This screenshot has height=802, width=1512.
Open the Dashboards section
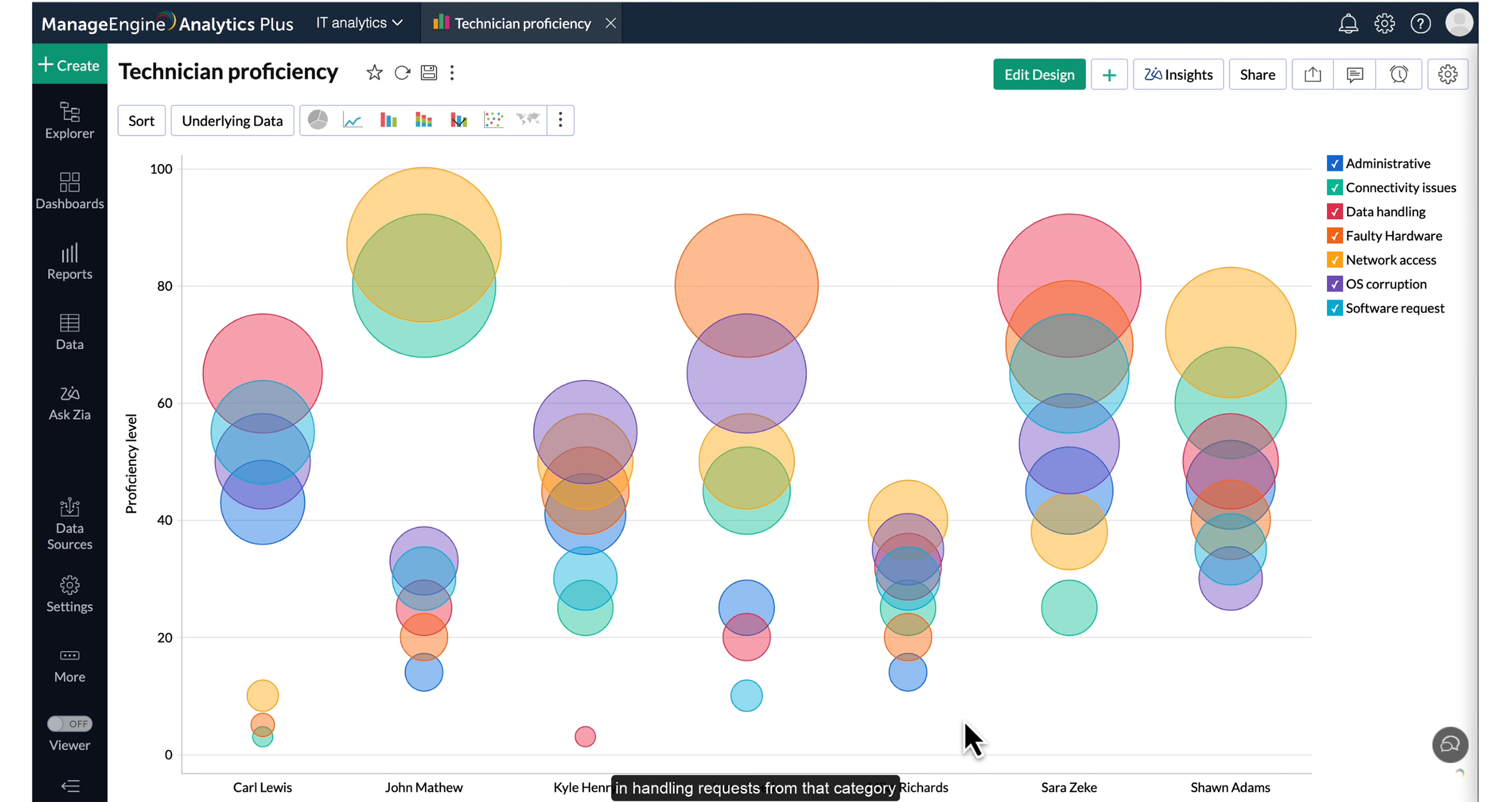(70, 191)
